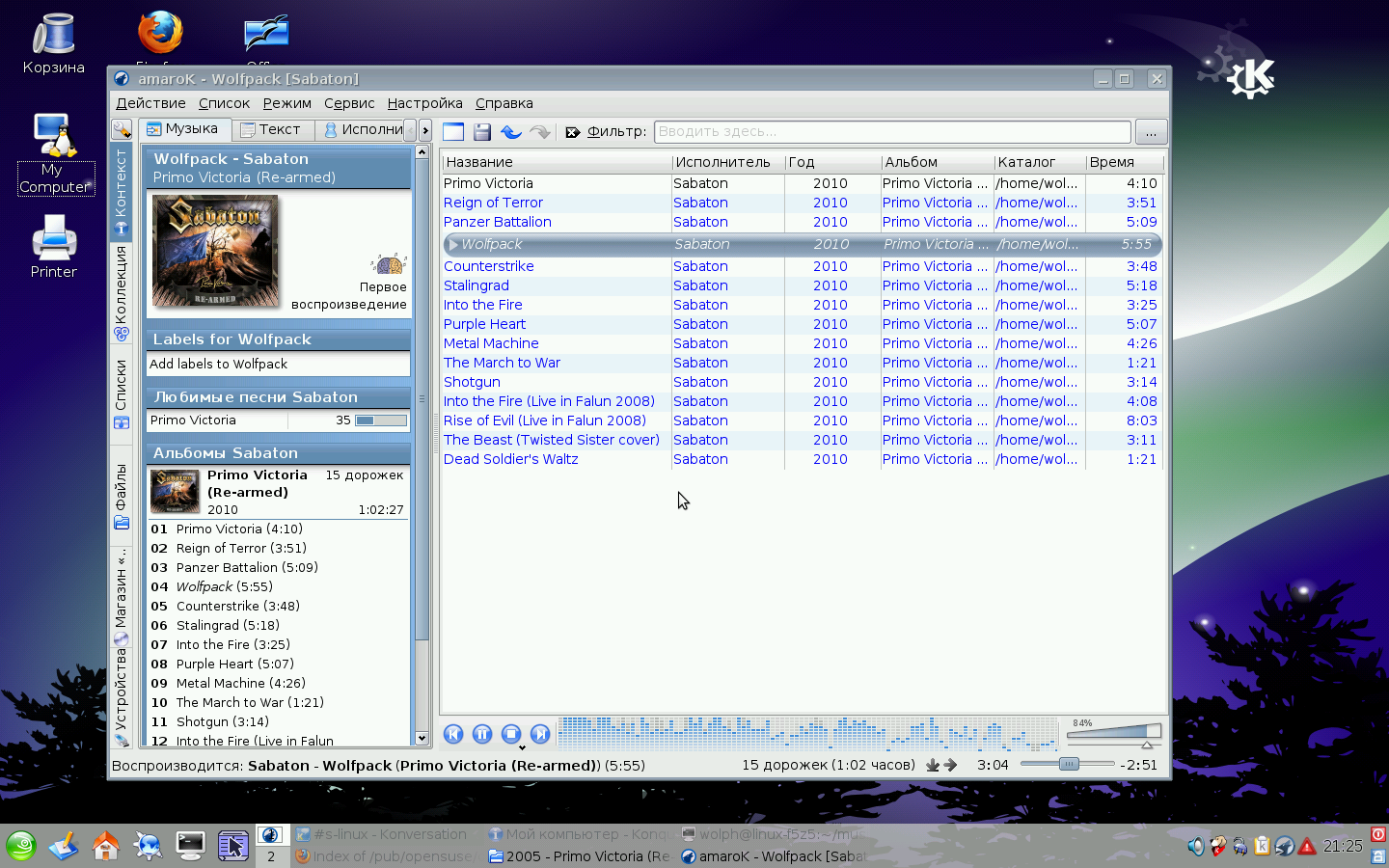
Task: Click Primo Victoria favorite song entry
Action: [x=193, y=420]
